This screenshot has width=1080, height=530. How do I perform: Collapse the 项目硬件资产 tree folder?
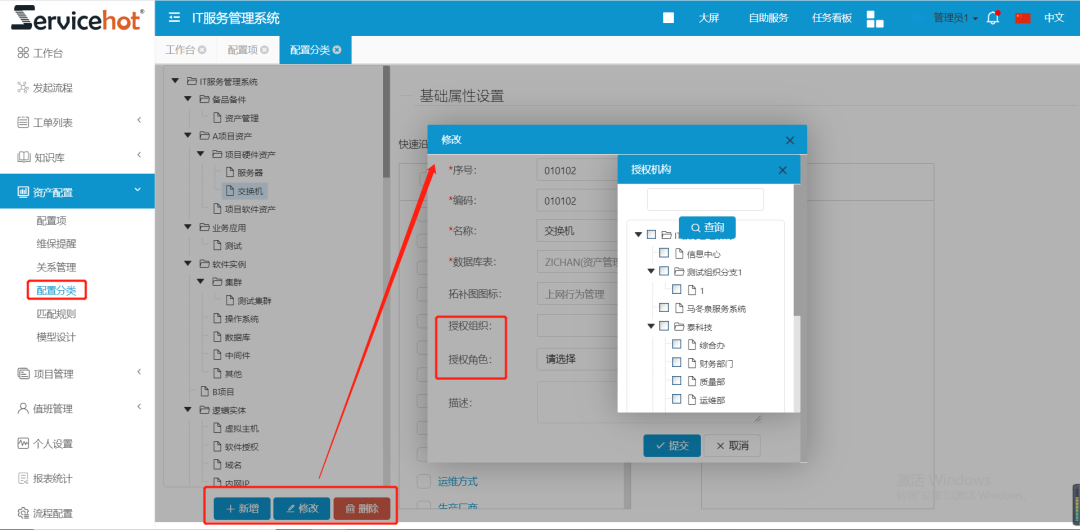click(x=203, y=155)
